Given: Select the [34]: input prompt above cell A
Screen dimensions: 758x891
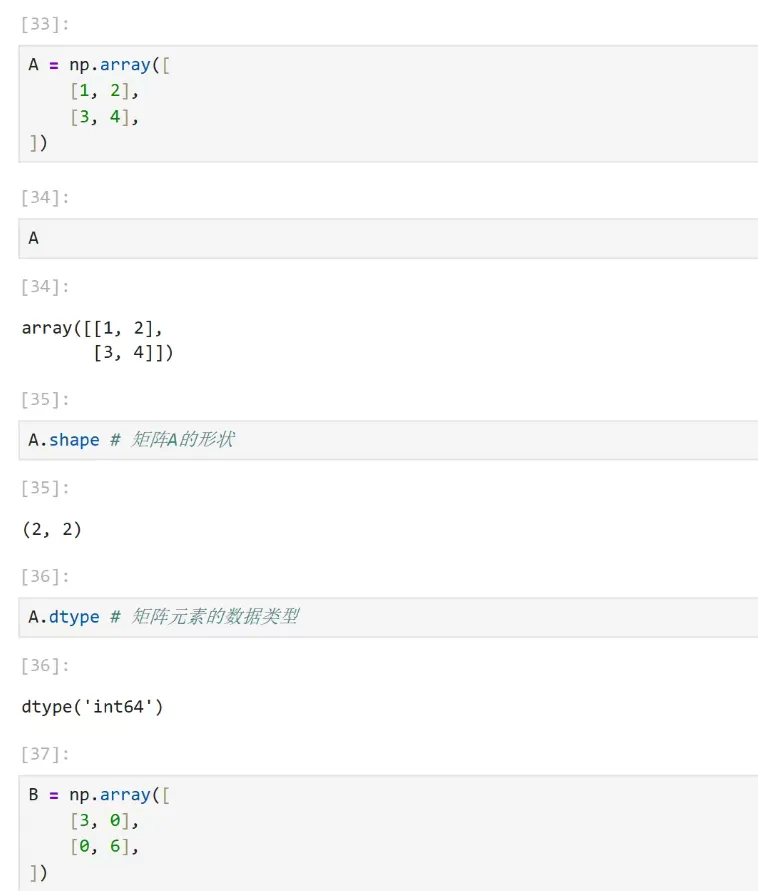Looking at the screenshot, I should pos(45,198).
